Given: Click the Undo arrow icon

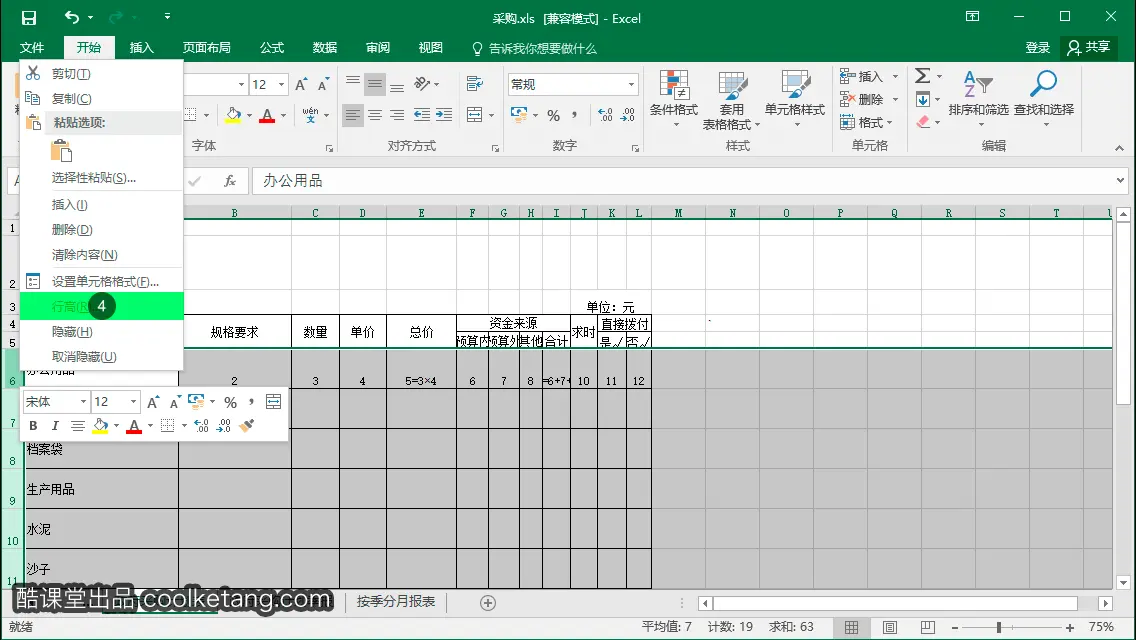Looking at the screenshot, I should (x=72, y=17).
